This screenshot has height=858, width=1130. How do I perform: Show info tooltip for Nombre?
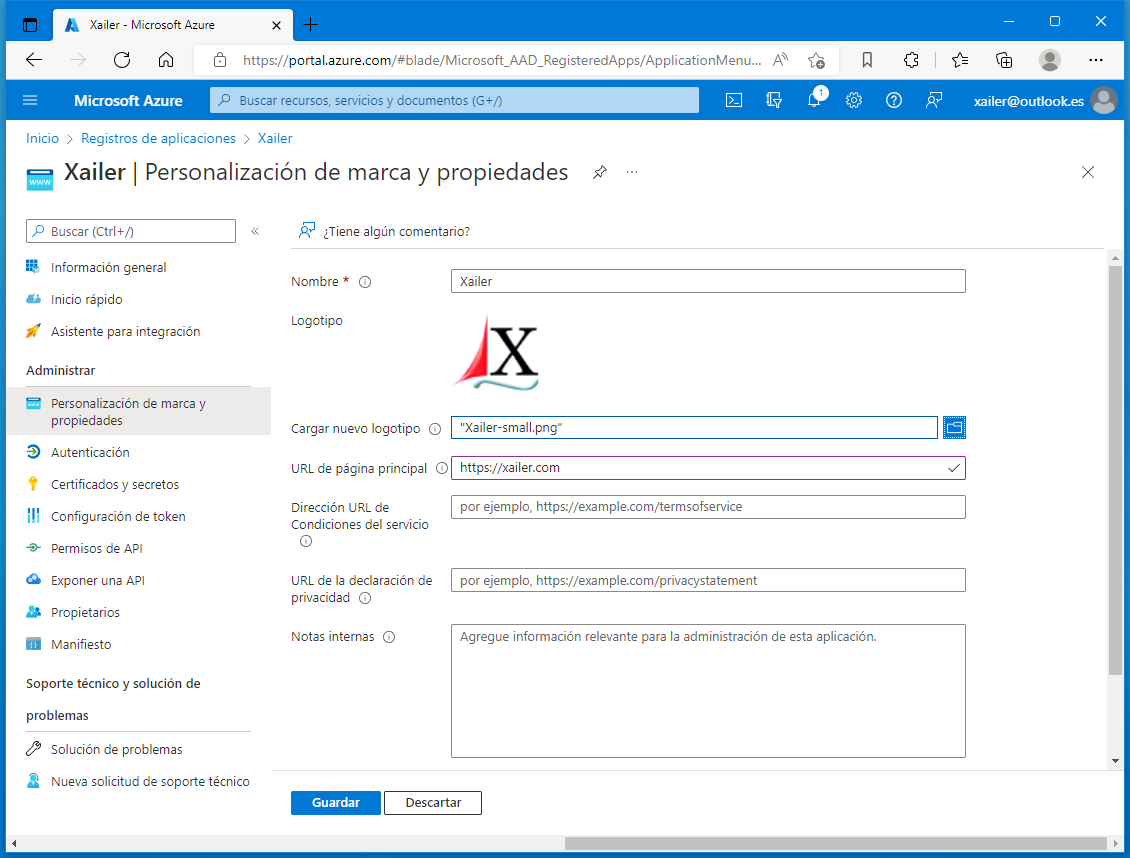(x=365, y=282)
